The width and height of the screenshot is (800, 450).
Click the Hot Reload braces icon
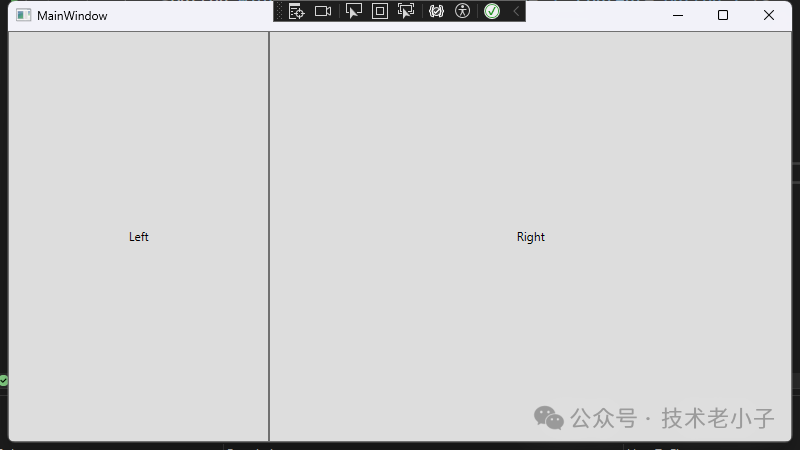436,11
